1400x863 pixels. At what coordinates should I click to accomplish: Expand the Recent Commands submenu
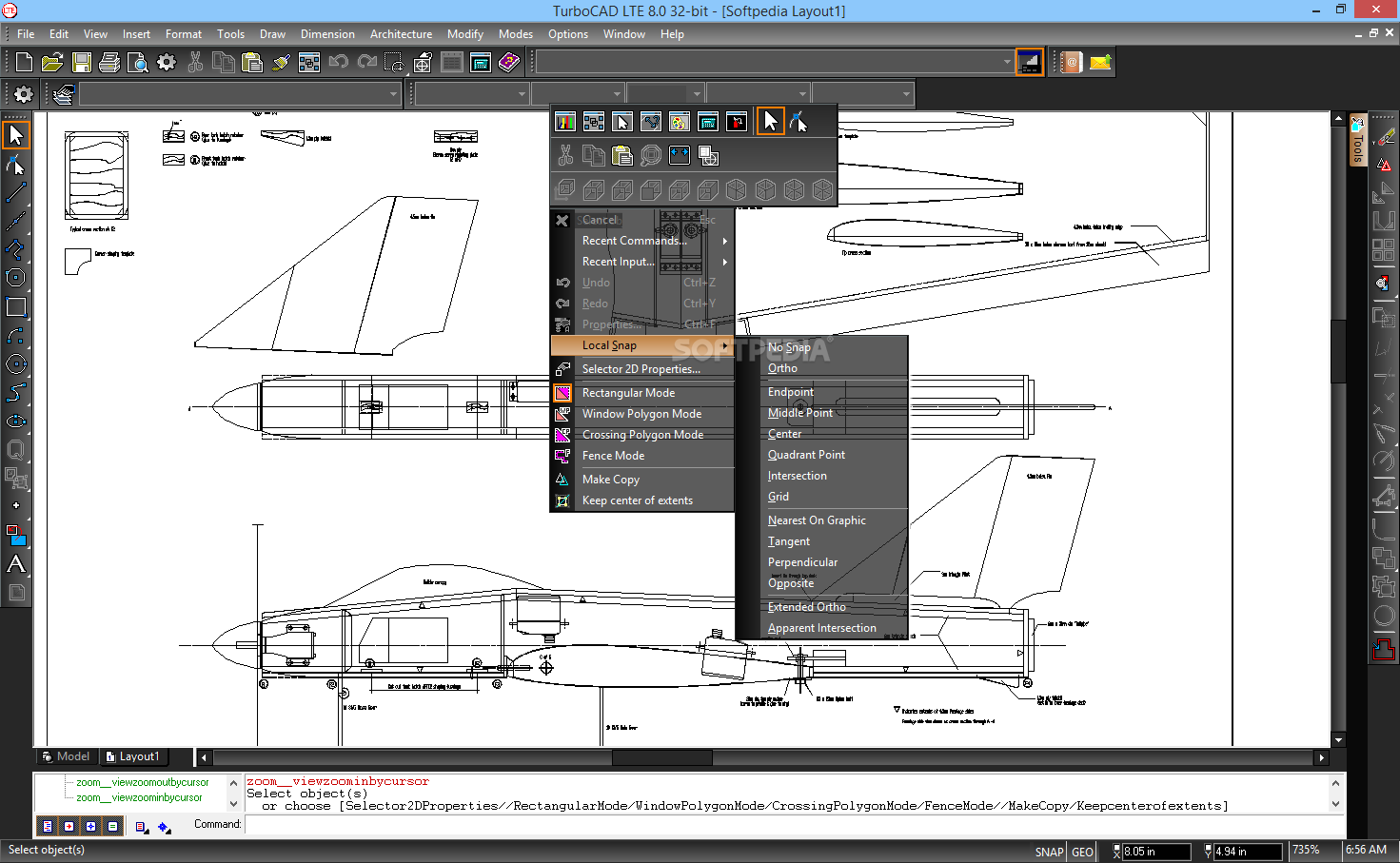click(642, 241)
